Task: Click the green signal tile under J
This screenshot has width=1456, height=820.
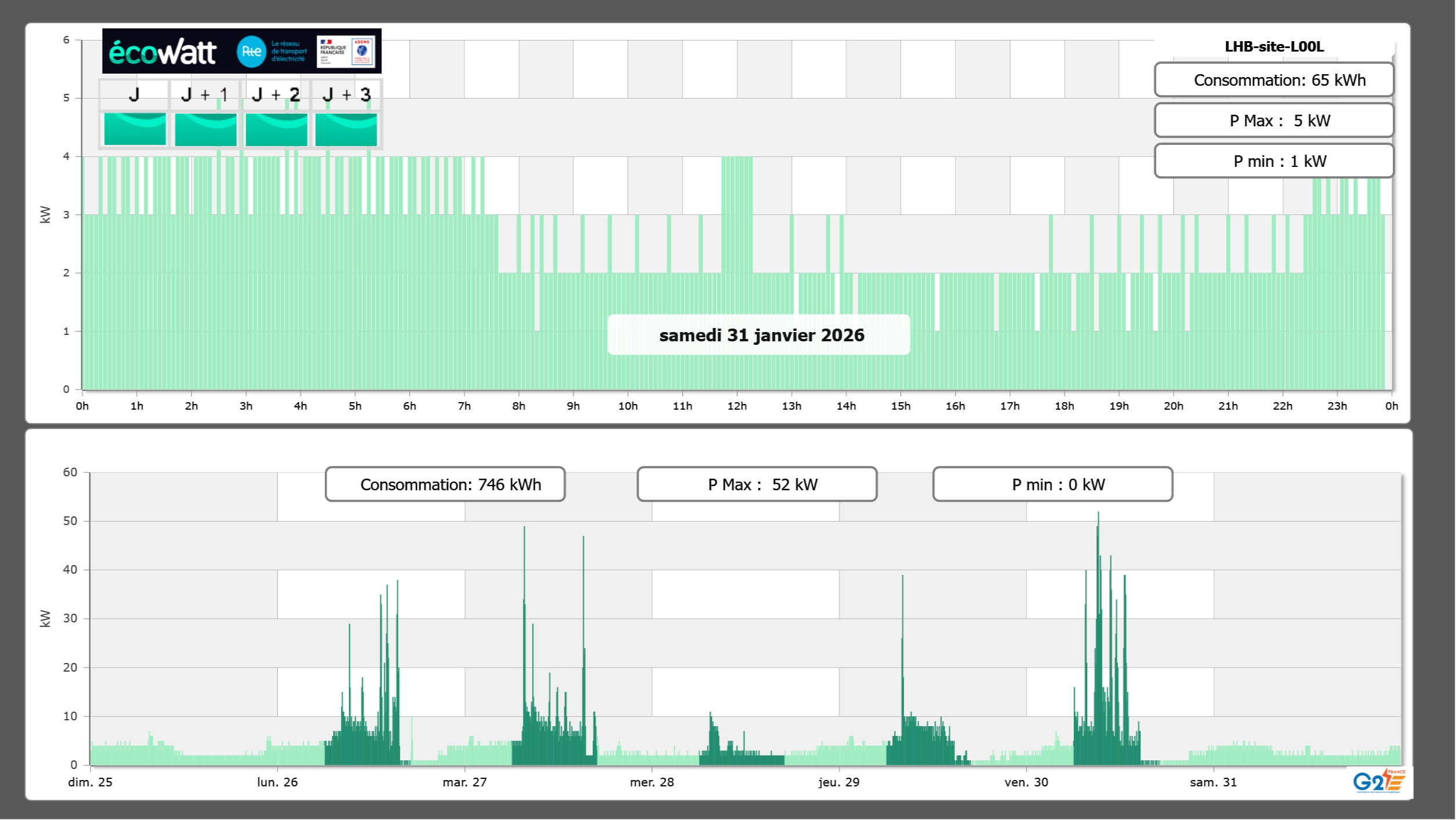Action: [135, 129]
